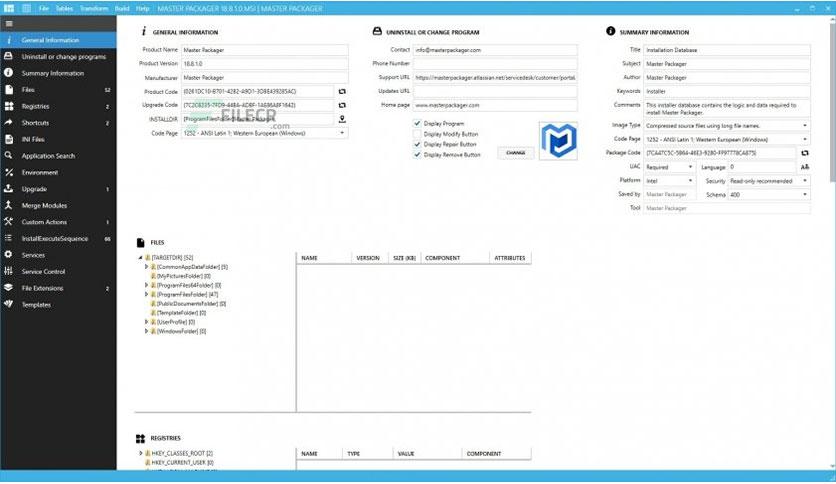Open Environment in the sidebar
Image resolution: width=836 pixels, height=484 pixels.
(x=58, y=172)
